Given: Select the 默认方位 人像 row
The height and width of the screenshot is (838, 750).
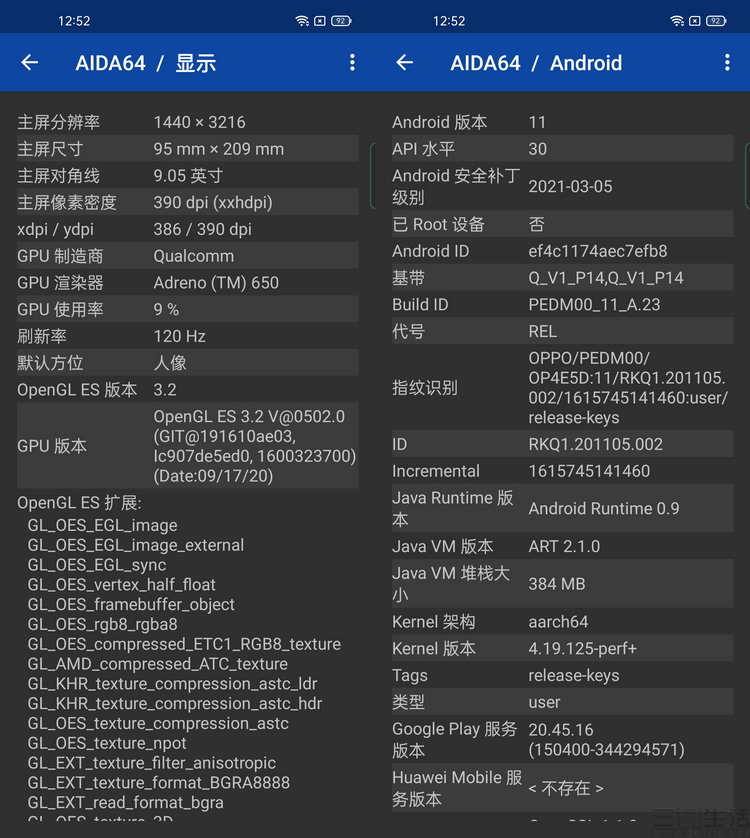Looking at the screenshot, I should pos(188,362).
